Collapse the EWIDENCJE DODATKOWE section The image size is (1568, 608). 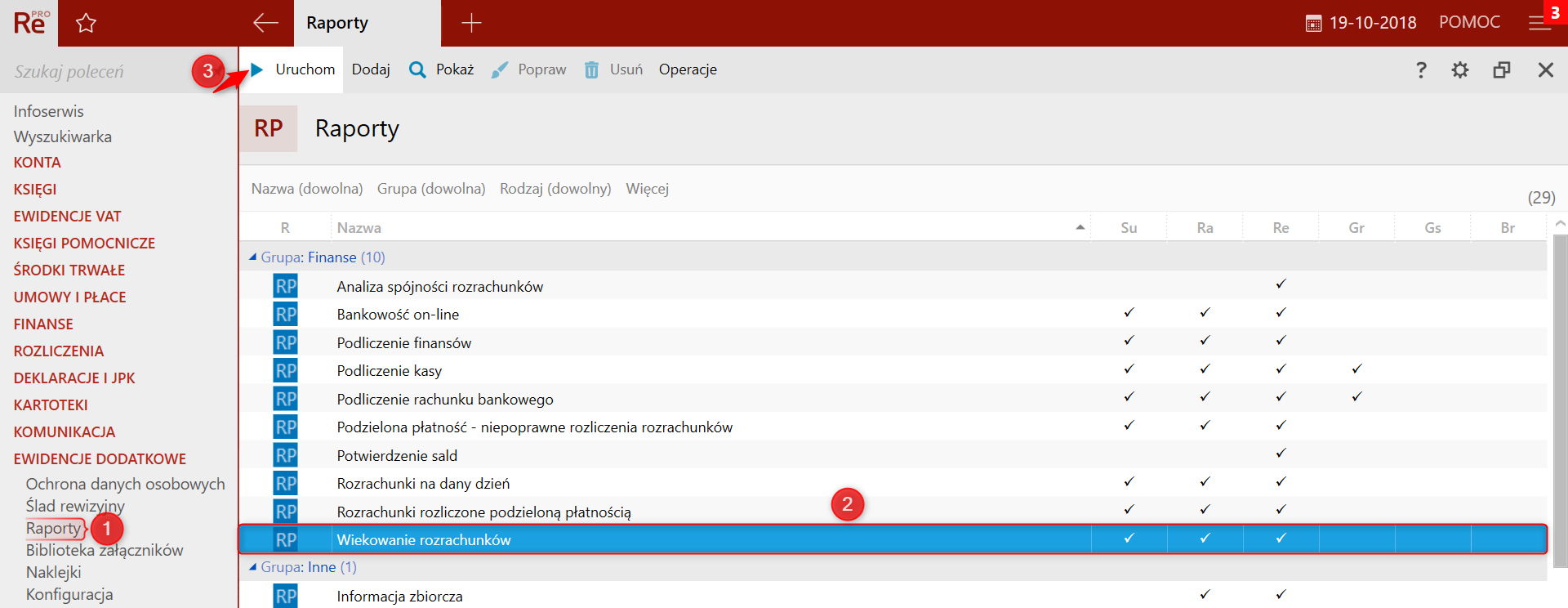[x=100, y=459]
